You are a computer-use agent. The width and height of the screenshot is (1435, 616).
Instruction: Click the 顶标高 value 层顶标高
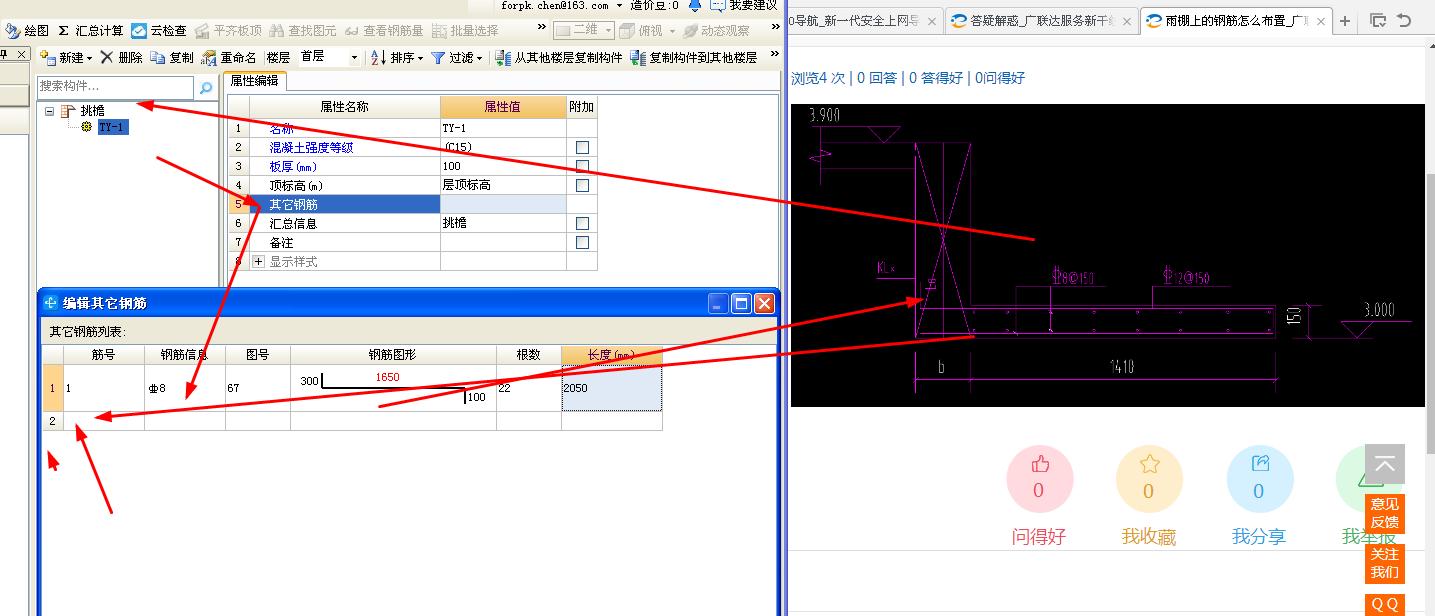click(x=503, y=185)
